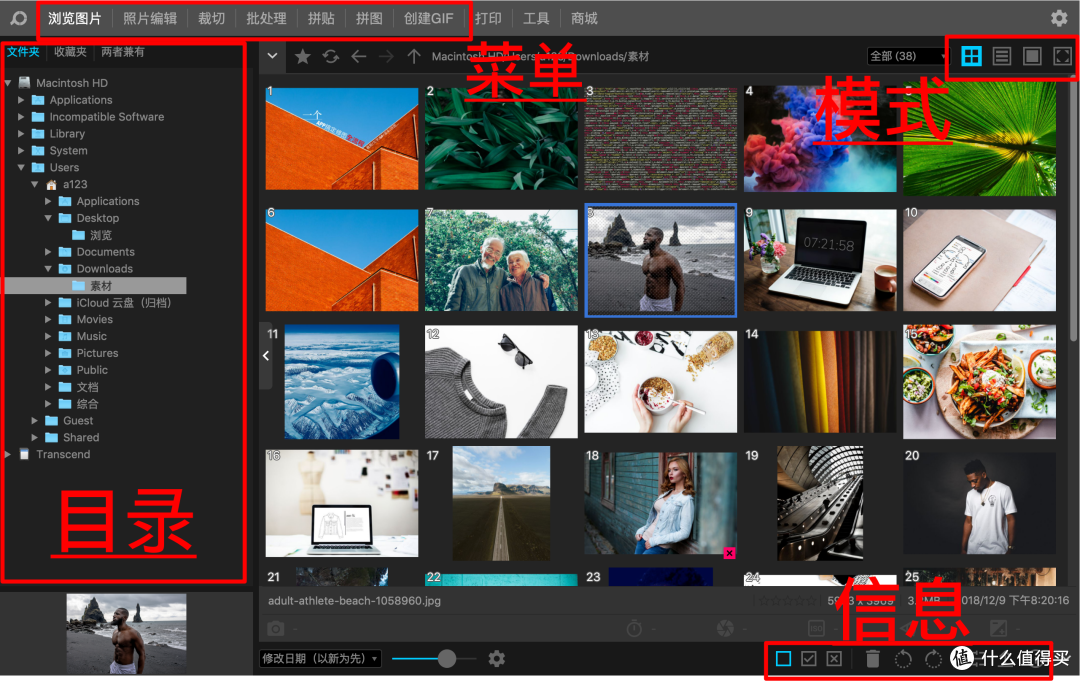Switch to list view mode
This screenshot has height=681, width=1080.
click(x=1001, y=56)
